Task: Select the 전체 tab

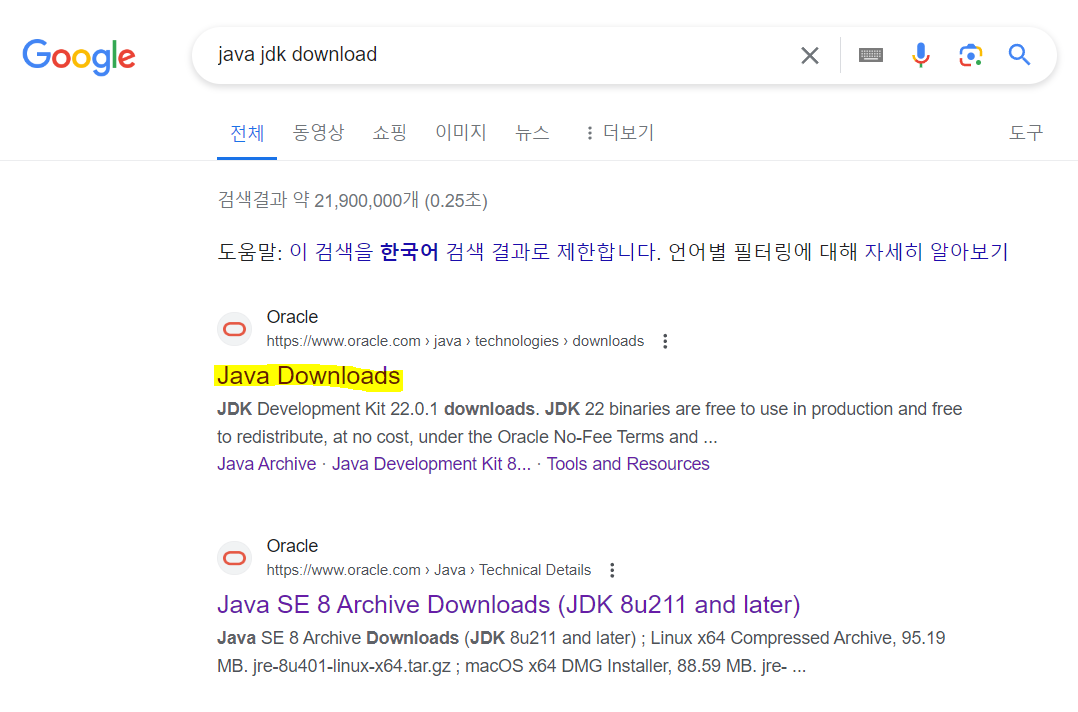Action: point(247,133)
